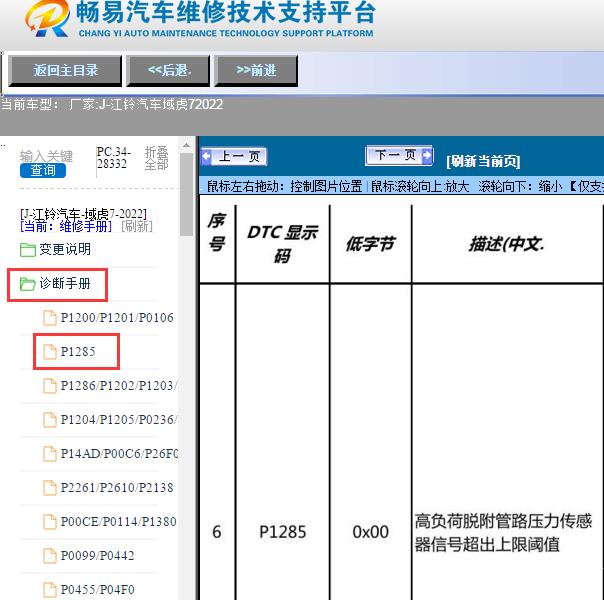Open the P1286/P1202/P1203 entry

coord(119,385)
